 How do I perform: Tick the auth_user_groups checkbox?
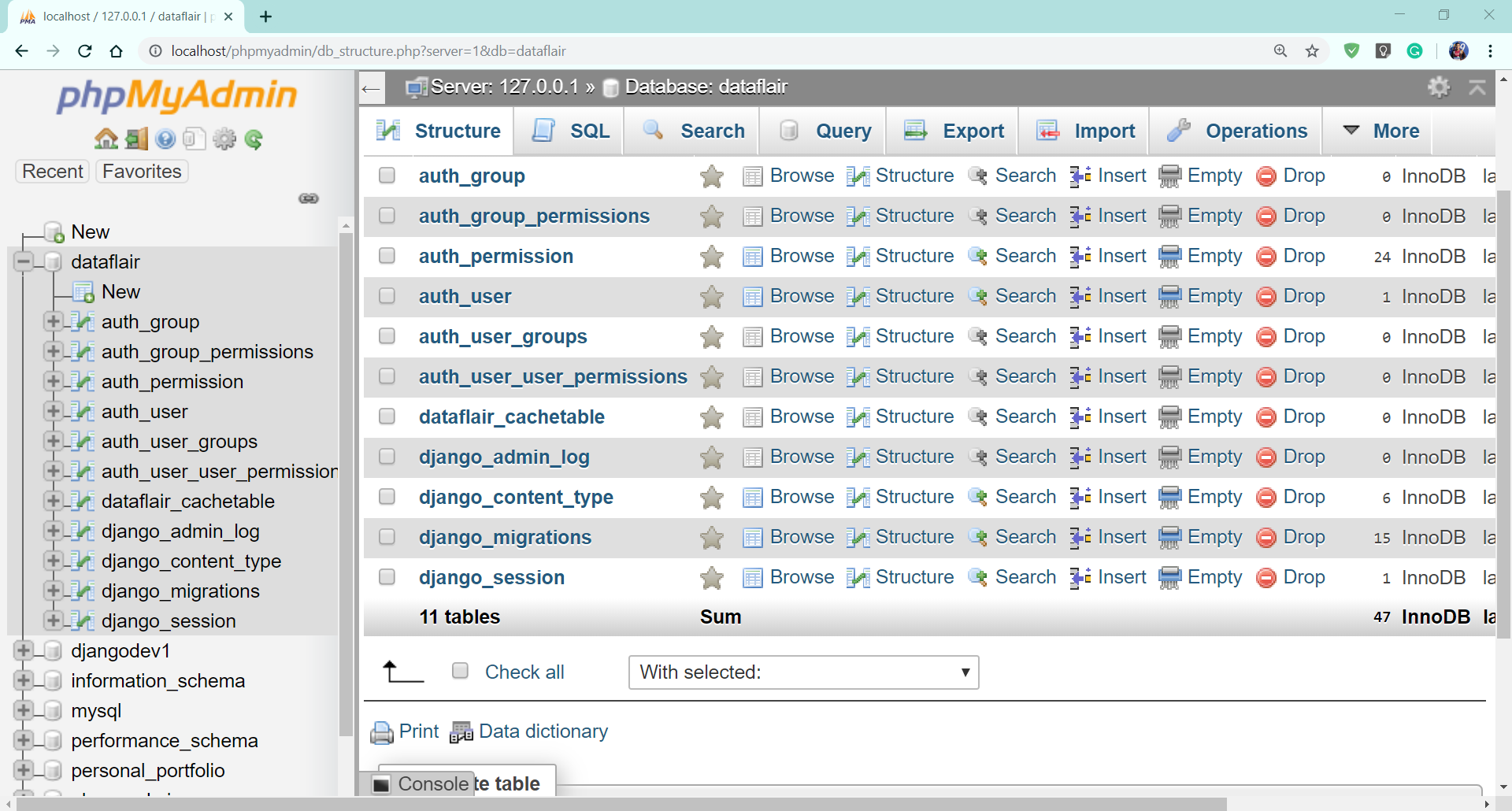387,335
